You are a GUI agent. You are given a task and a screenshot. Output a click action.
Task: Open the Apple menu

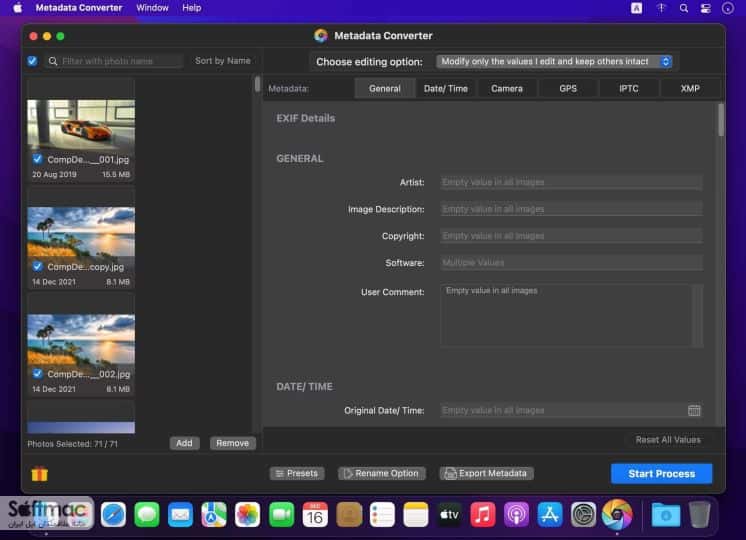click(x=18, y=8)
